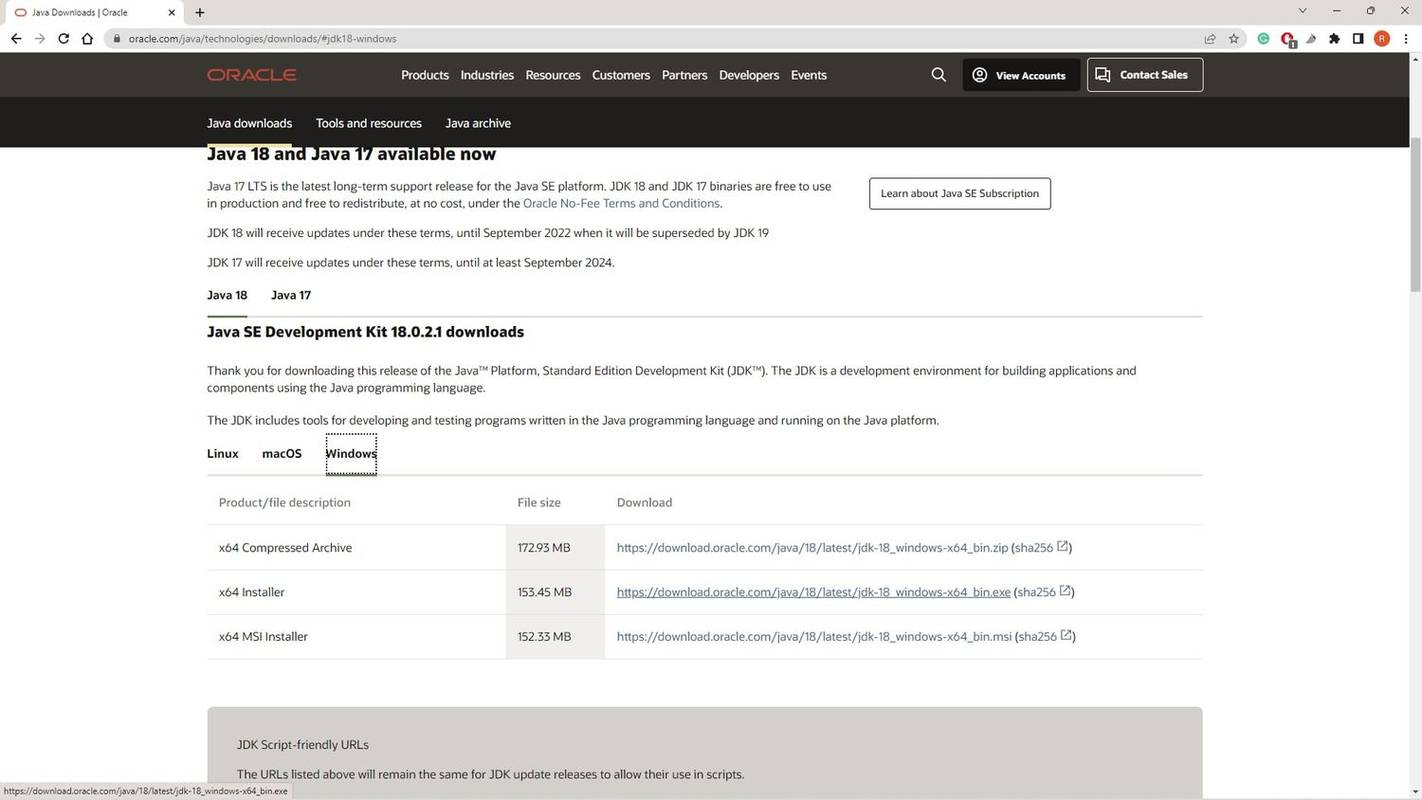The height and width of the screenshot is (800, 1422).
Task: Select the 152.33 MB file size
Action: (x=544, y=636)
